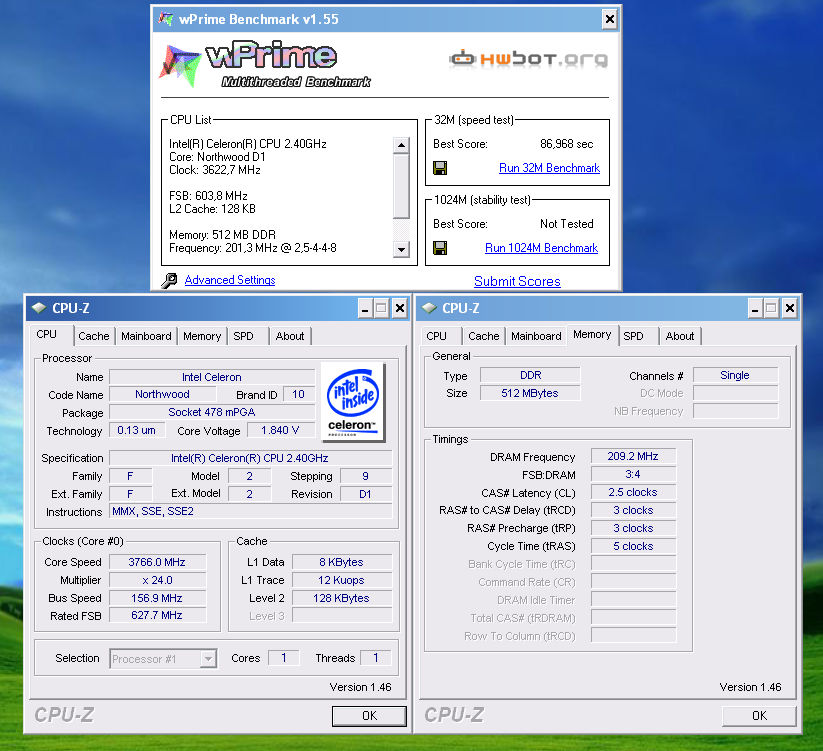Open About tab in right CPU-Z
823x751 pixels.
pyautogui.click(x=680, y=336)
